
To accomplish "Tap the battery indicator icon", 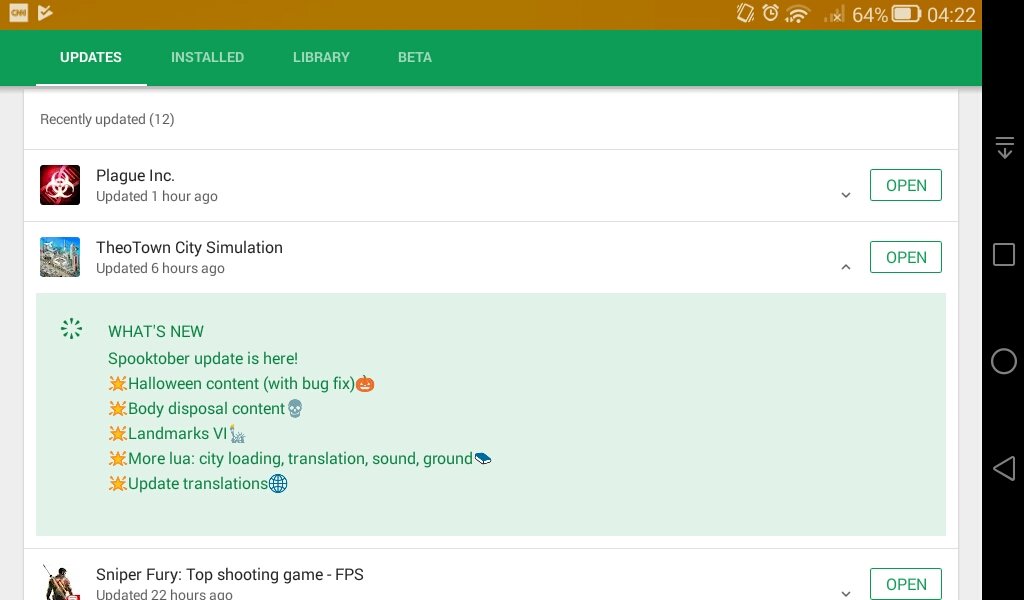I will point(906,14).
